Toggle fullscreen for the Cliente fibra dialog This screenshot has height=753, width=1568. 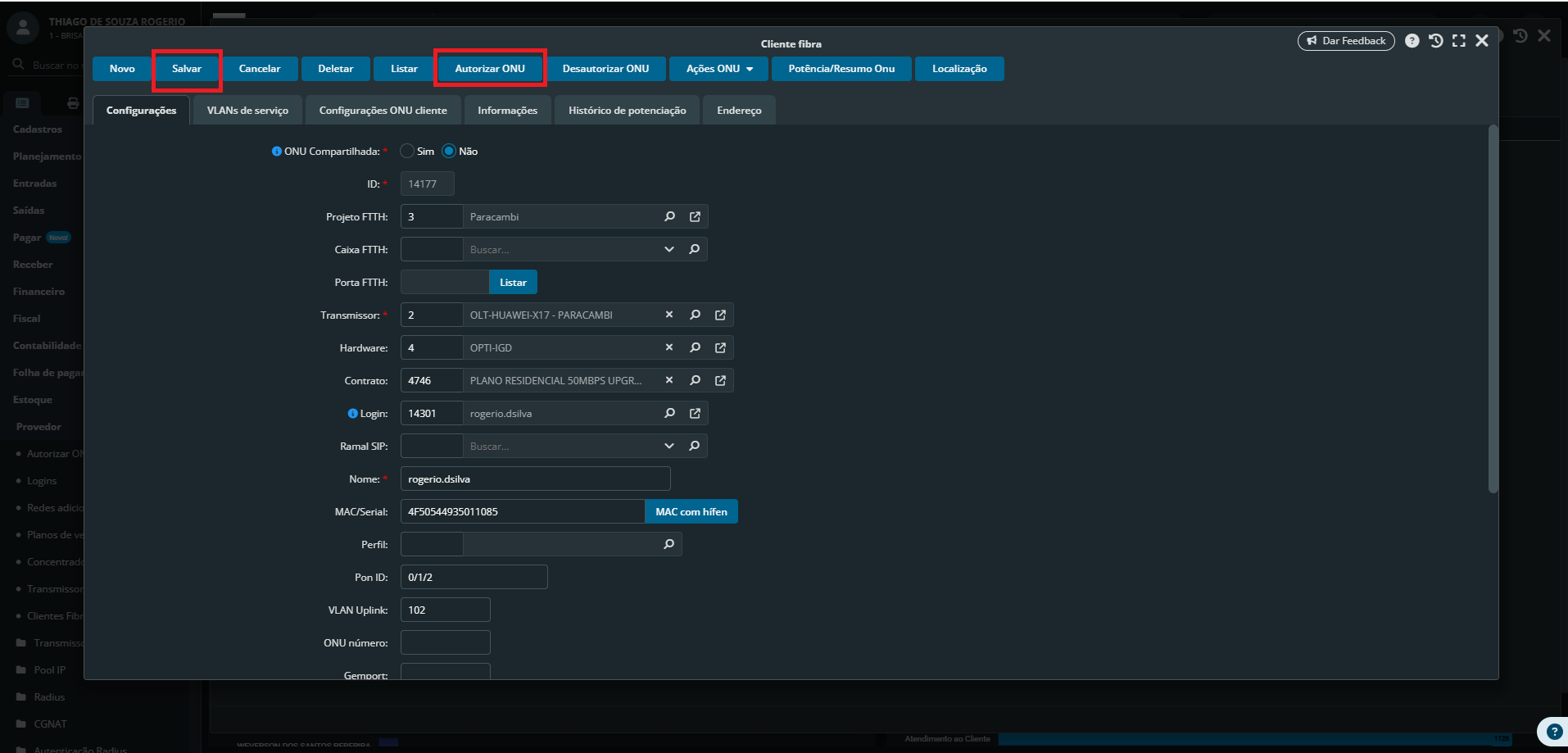pyautogui.click(x=1458, y=41)
